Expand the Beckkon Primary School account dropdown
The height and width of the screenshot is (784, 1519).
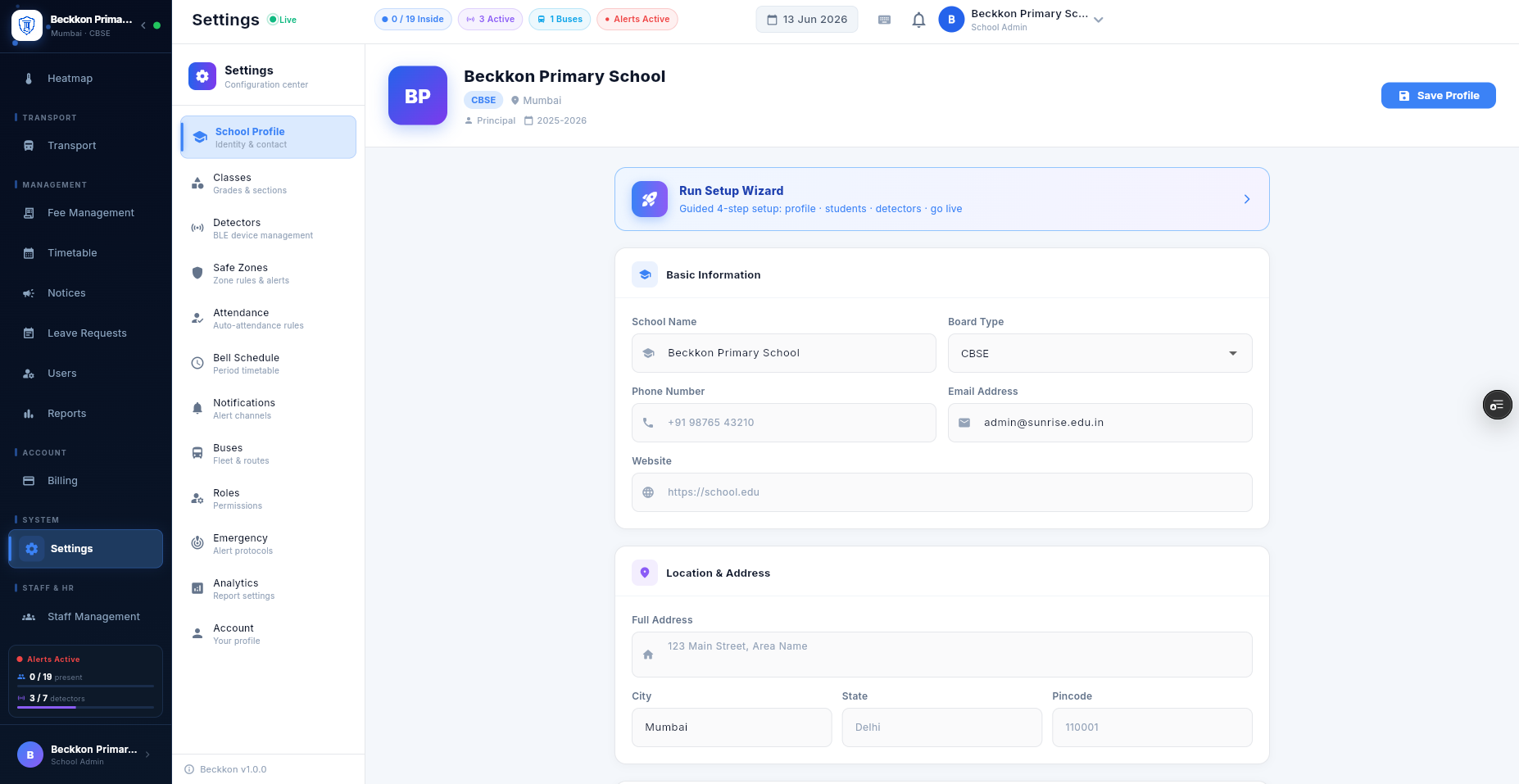coord(1099,20)
